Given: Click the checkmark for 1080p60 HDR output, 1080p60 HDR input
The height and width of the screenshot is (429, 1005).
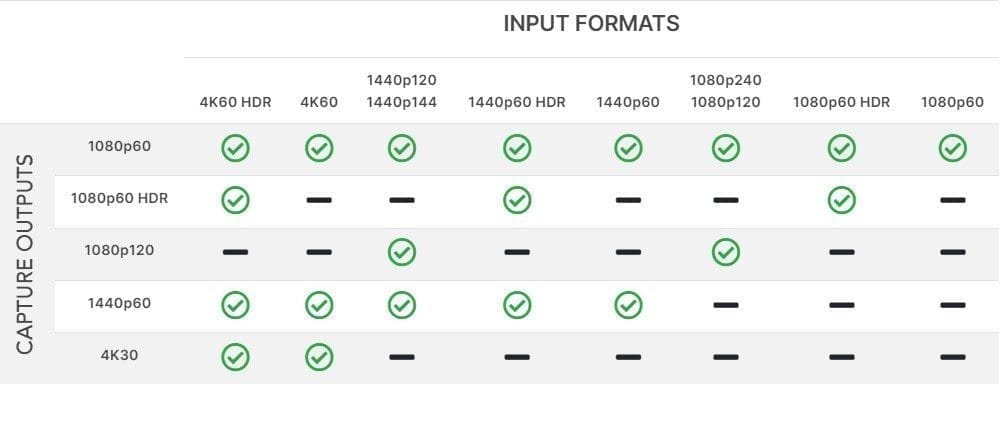Looking at the screenshot, I should 841,200.
